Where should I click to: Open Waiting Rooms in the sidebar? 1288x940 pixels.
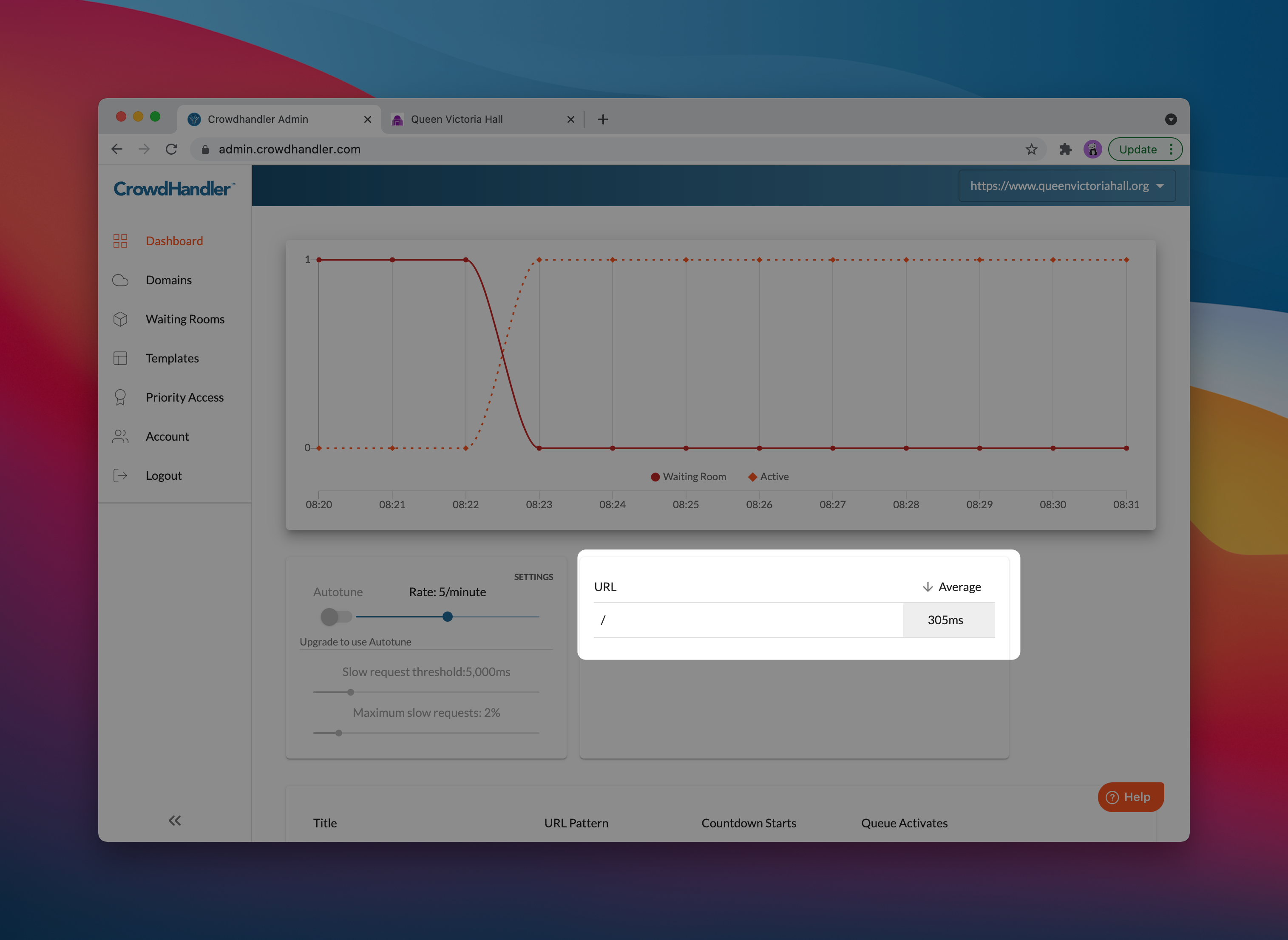click(x=185, y=319)
